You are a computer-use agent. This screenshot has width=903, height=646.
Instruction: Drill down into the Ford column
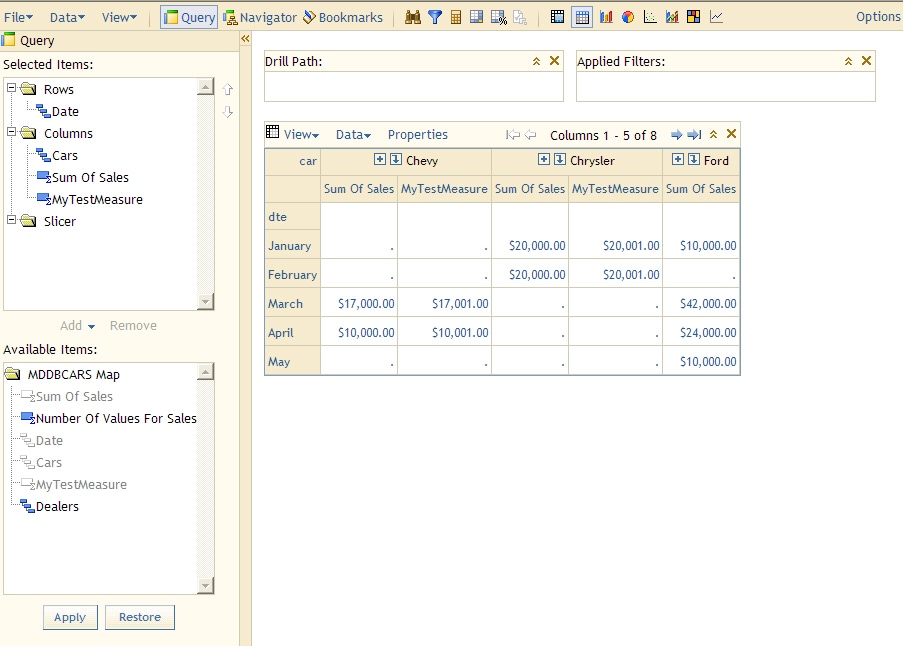click(692, 160)
